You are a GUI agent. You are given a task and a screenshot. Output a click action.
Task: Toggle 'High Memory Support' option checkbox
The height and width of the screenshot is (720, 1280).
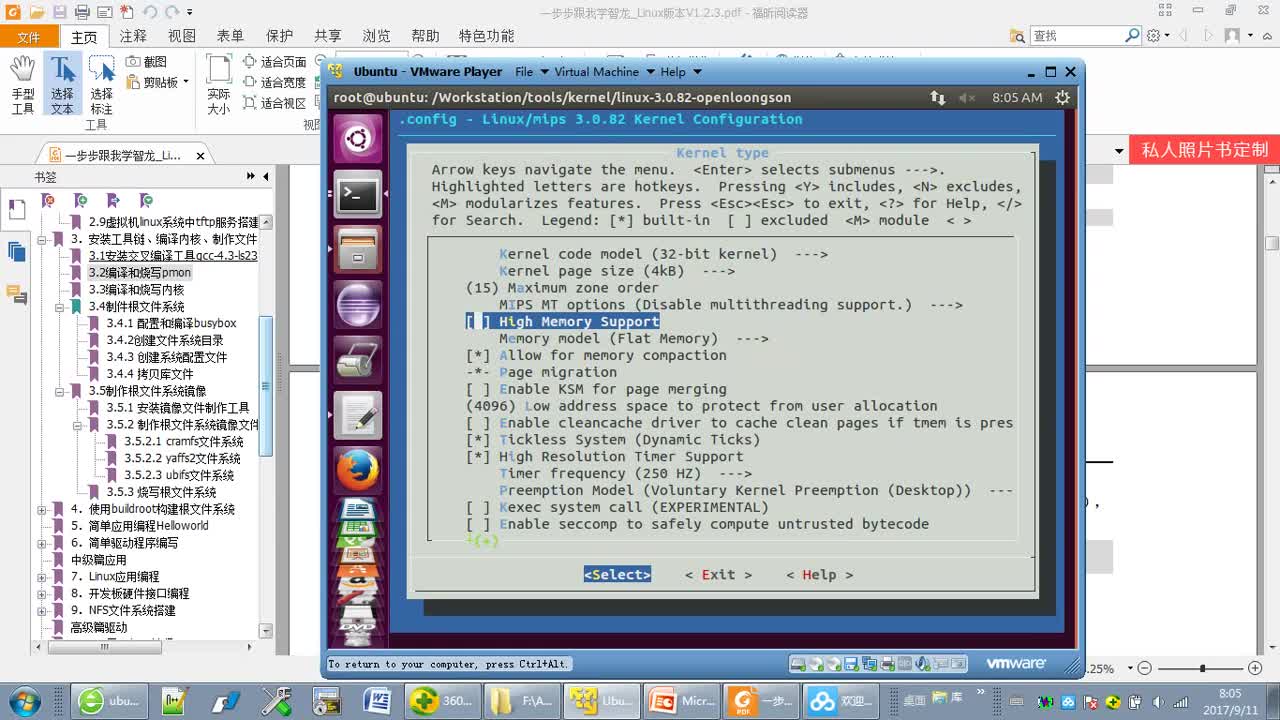tap(478, 322)
